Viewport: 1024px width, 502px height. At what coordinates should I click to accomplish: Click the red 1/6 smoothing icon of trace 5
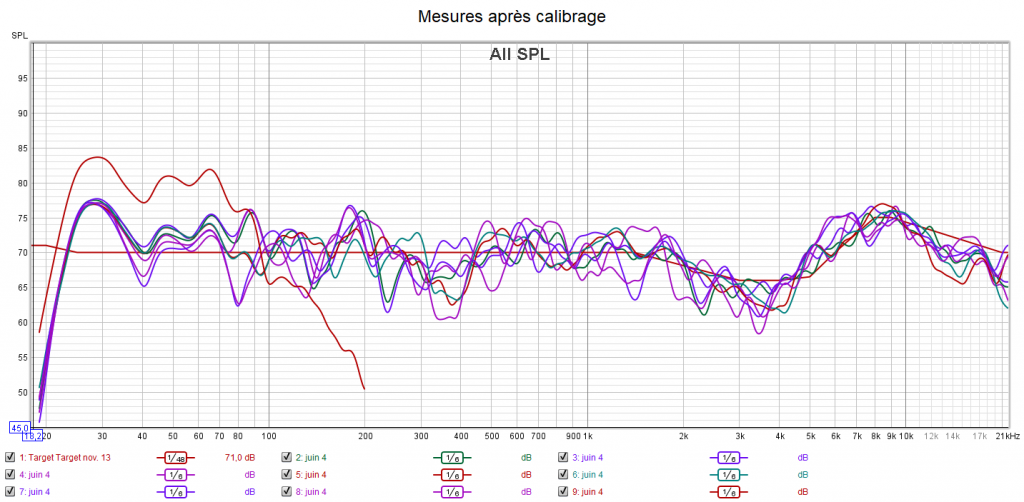(452, 475)
